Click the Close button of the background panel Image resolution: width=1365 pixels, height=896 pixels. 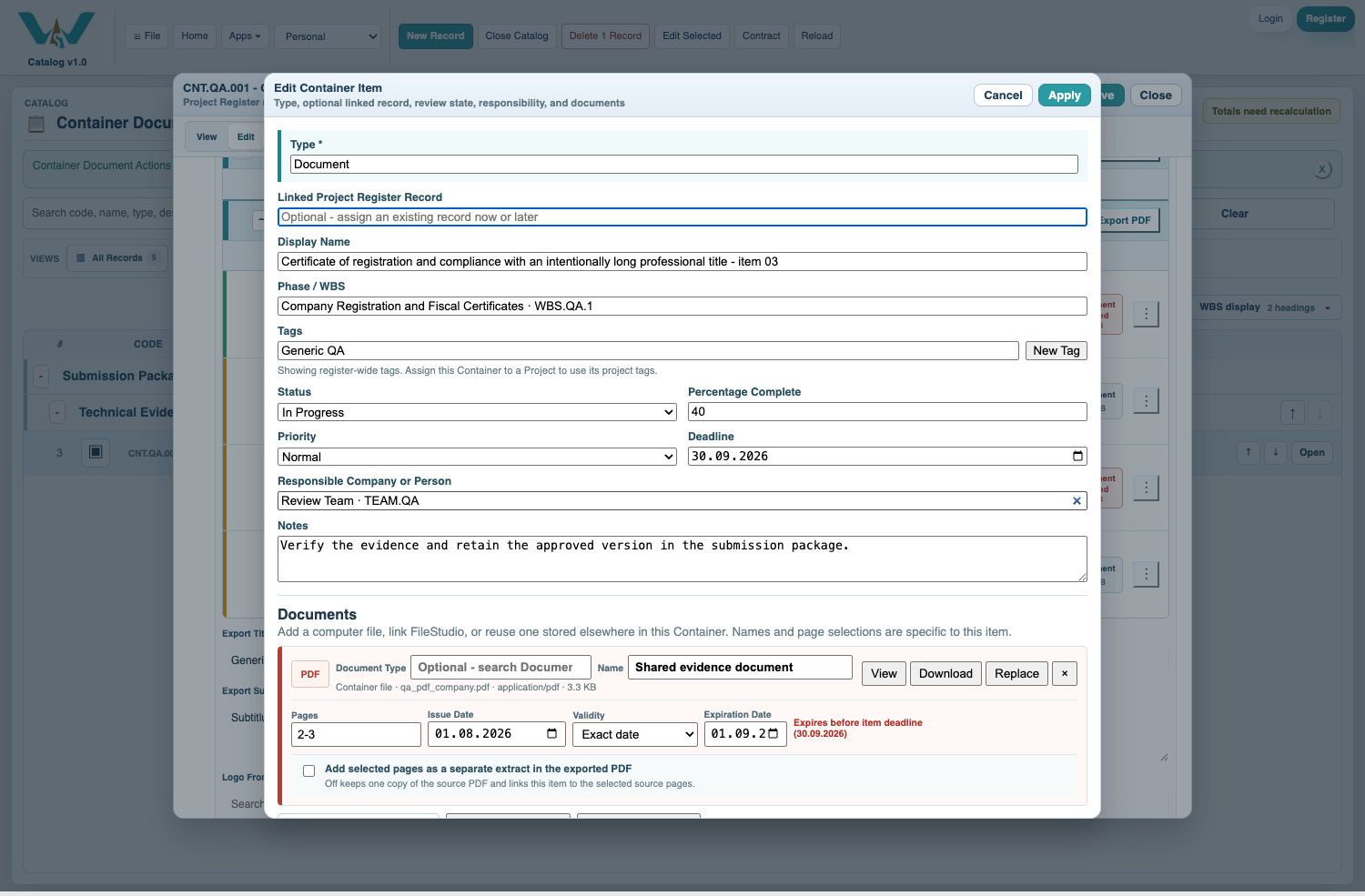[1156, 96]
